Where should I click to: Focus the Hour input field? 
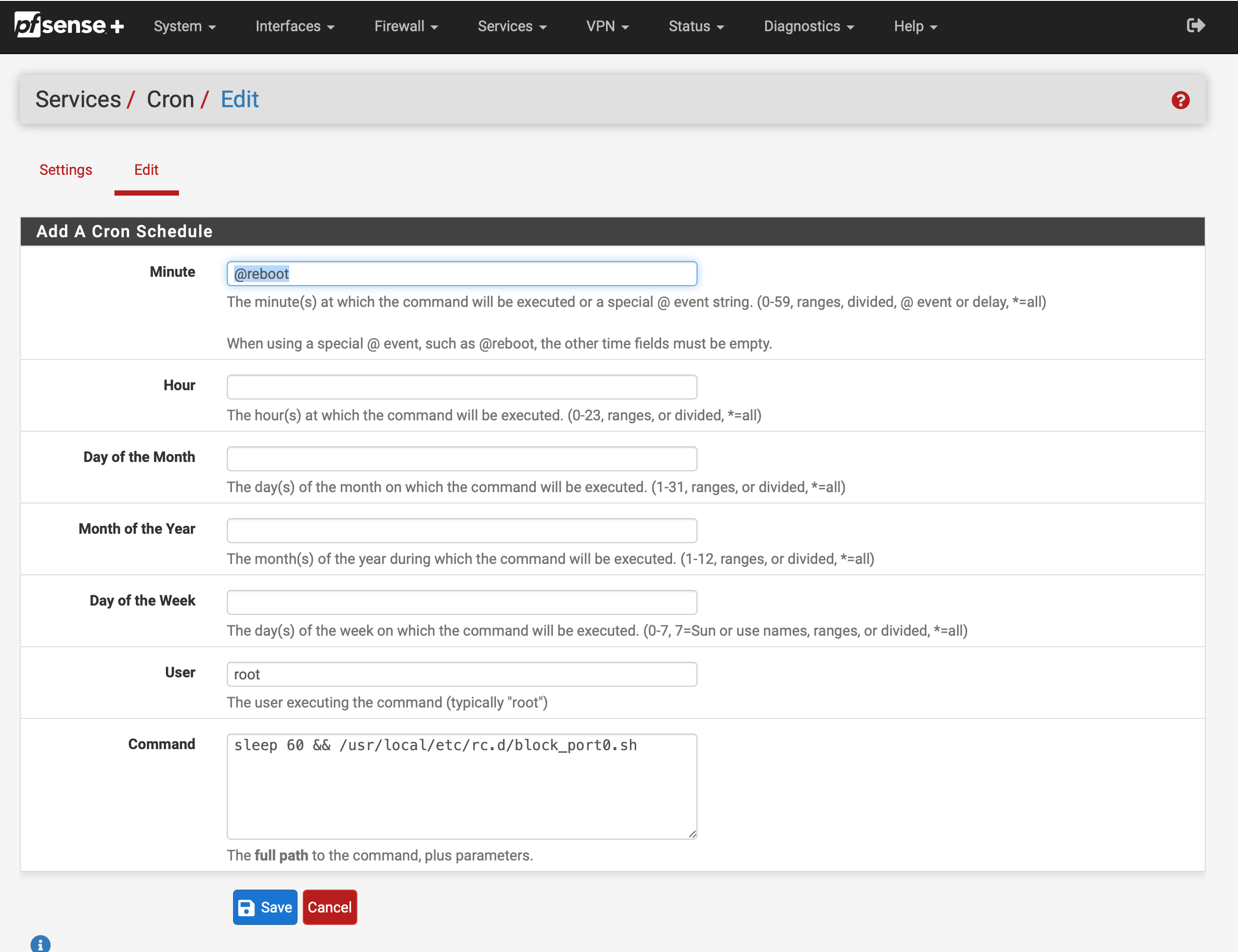pyautogui.click(x=461, y=387)
